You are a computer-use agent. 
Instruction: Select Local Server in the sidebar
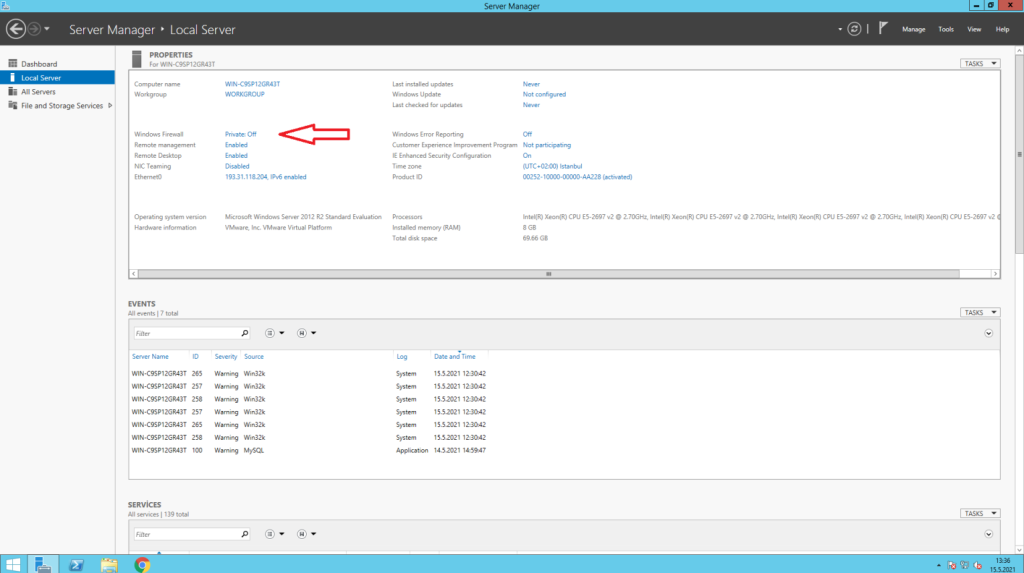tap(57, 78)
